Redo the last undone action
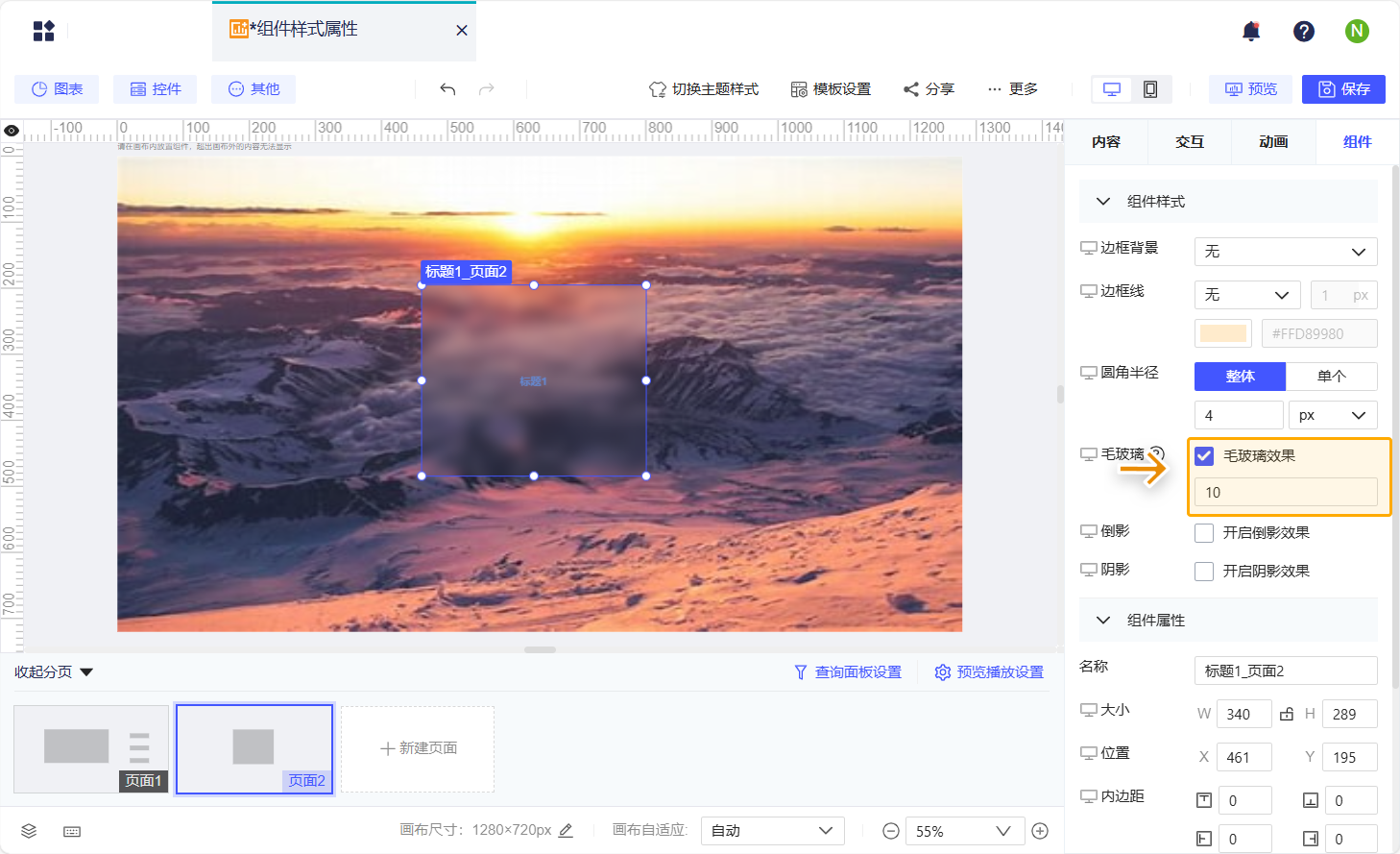 (487, 89)
